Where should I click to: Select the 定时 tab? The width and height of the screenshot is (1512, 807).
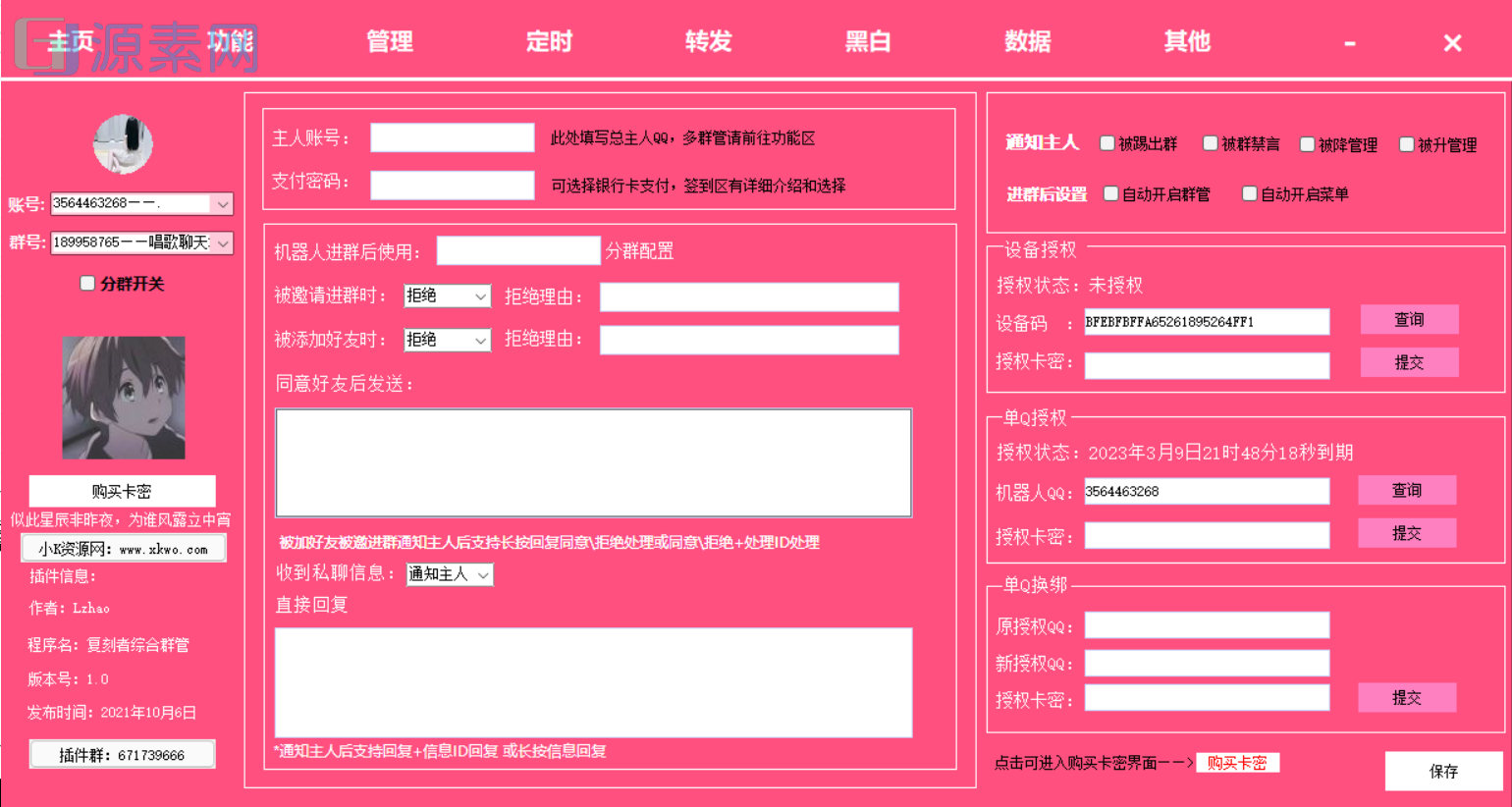point(548,42)
